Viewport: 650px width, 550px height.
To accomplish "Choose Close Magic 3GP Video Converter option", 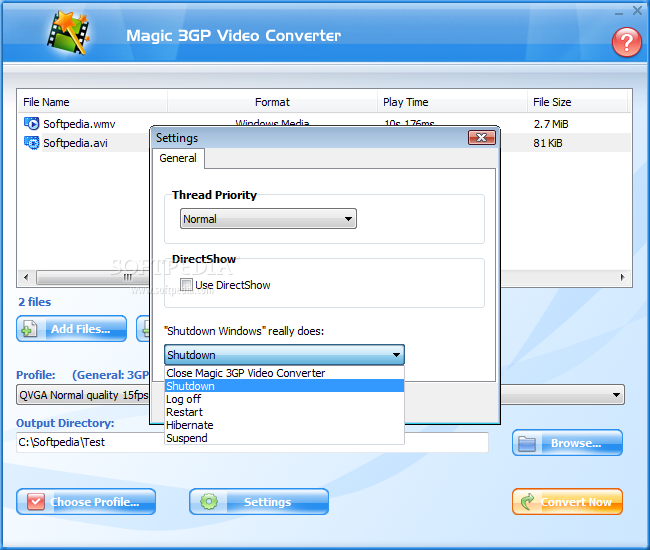I will 284,373.
